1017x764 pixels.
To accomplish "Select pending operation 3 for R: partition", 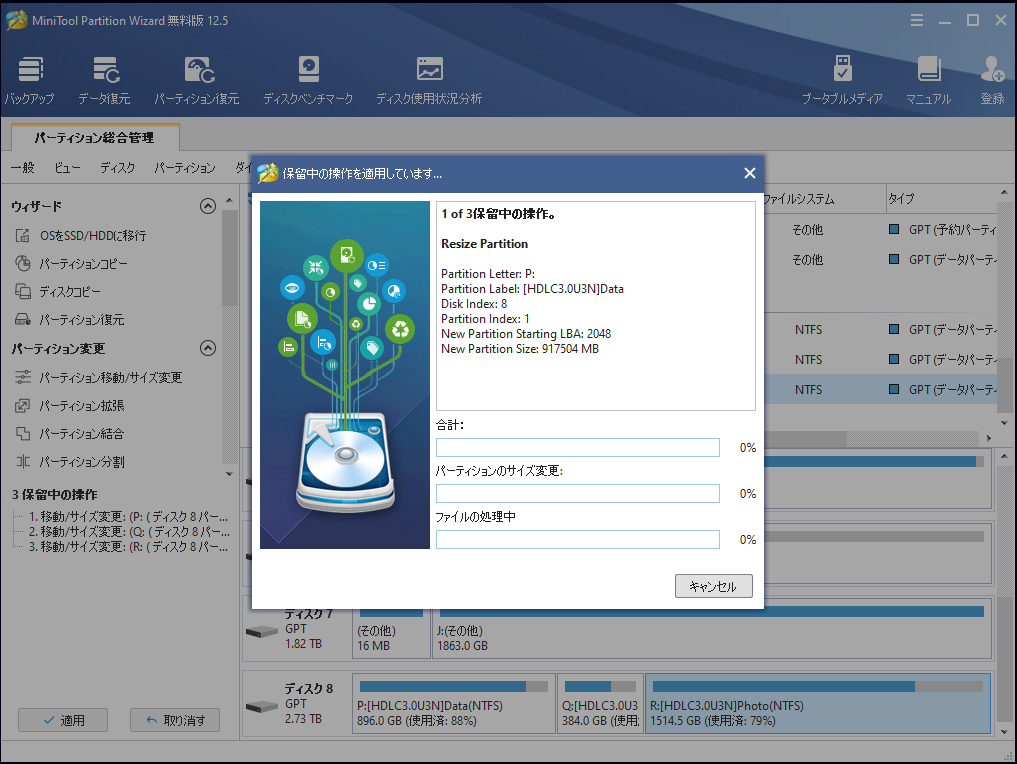I will click(x=128, y=547).
